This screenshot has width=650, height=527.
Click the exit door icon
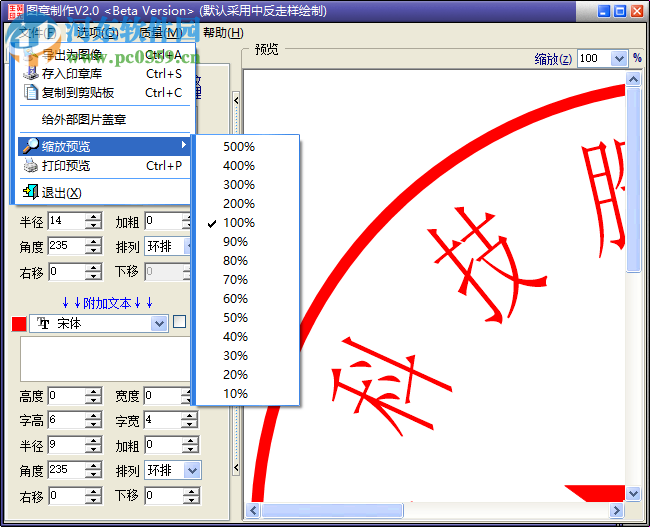coord(31,192)
